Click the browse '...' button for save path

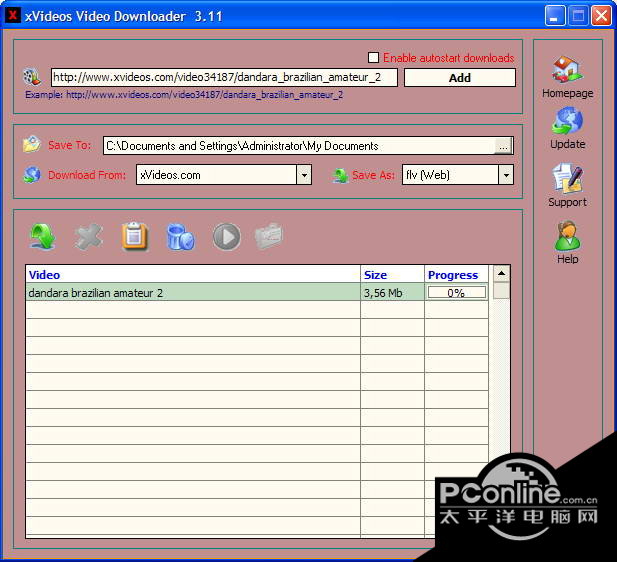click(x=503, y=146)
